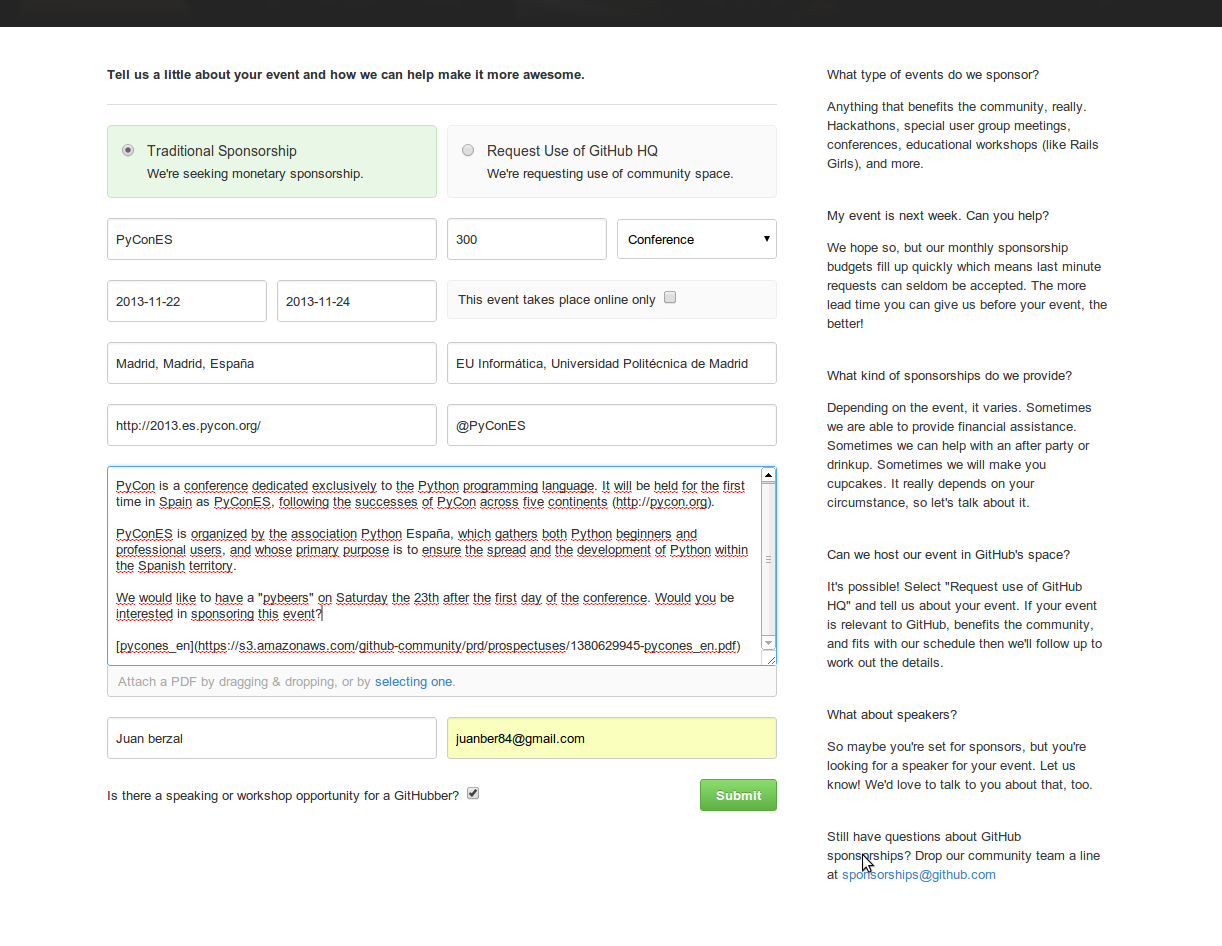Click the Submit button
This screenshot has width=1222, height=946.
coord(738,795)
